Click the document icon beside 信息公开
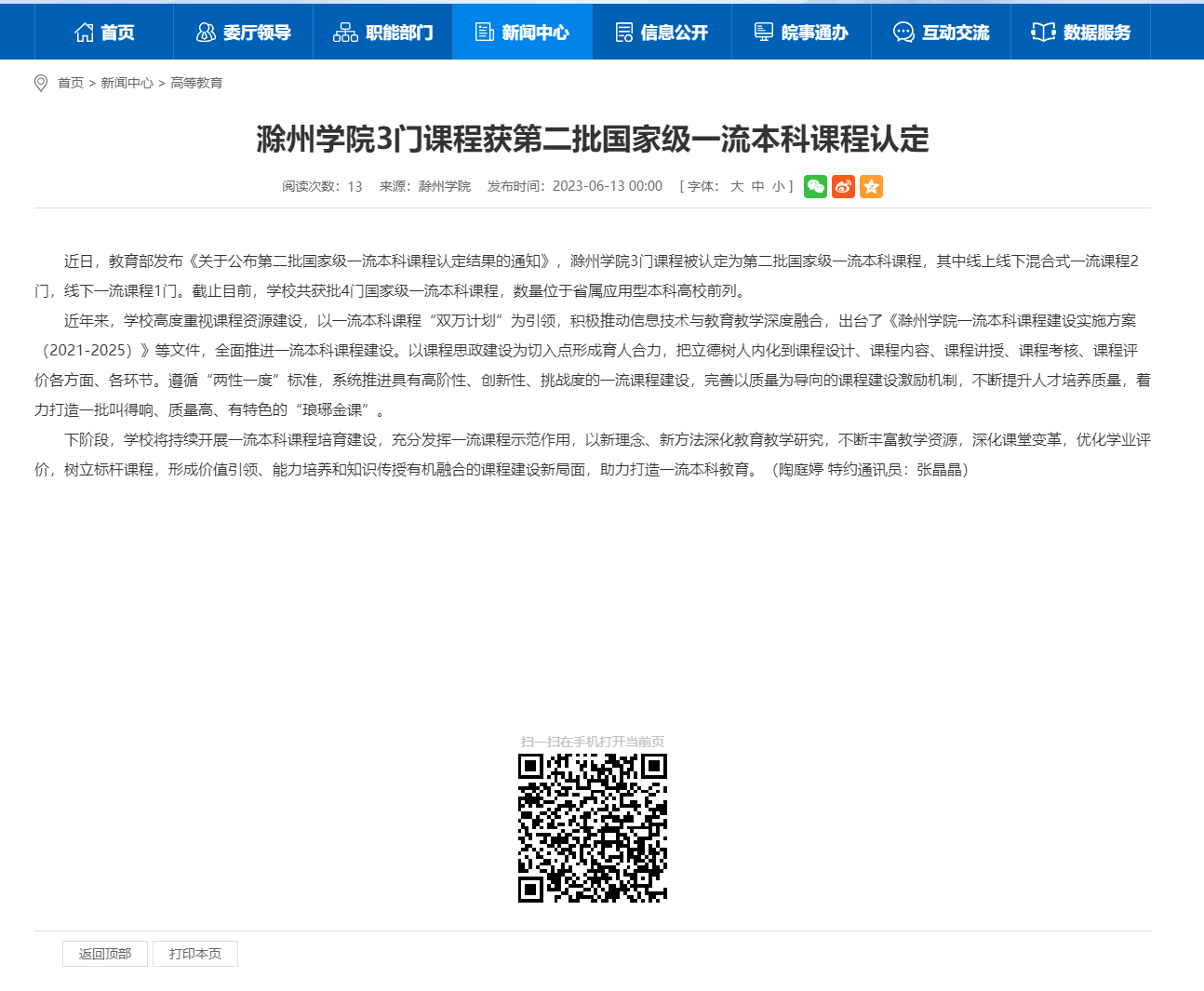Screen dimensions: 1204x991 point(624,33)
